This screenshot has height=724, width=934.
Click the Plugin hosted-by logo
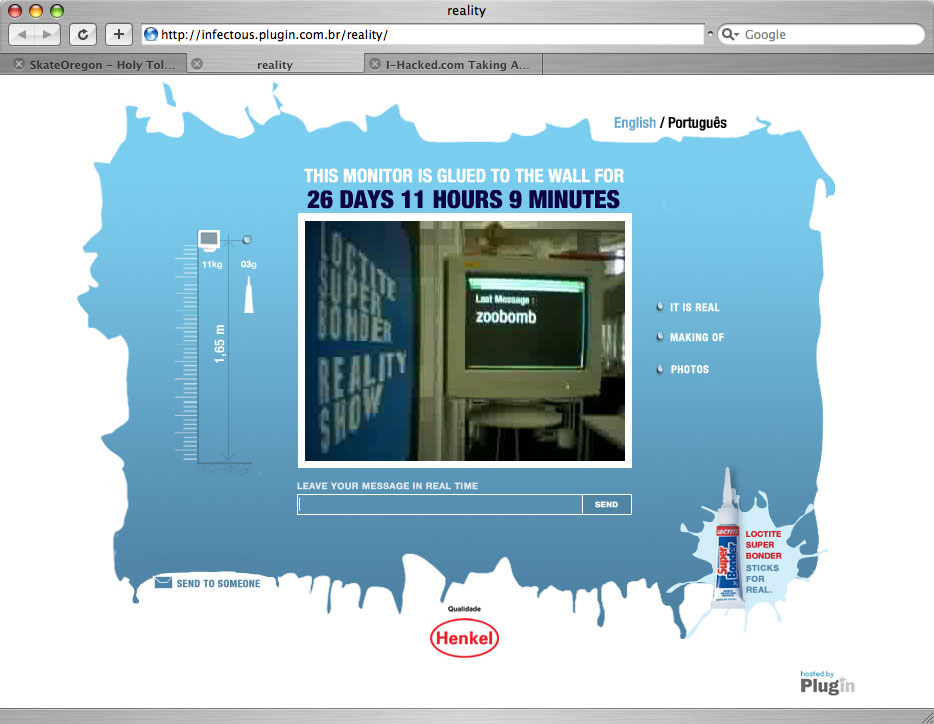827,683
